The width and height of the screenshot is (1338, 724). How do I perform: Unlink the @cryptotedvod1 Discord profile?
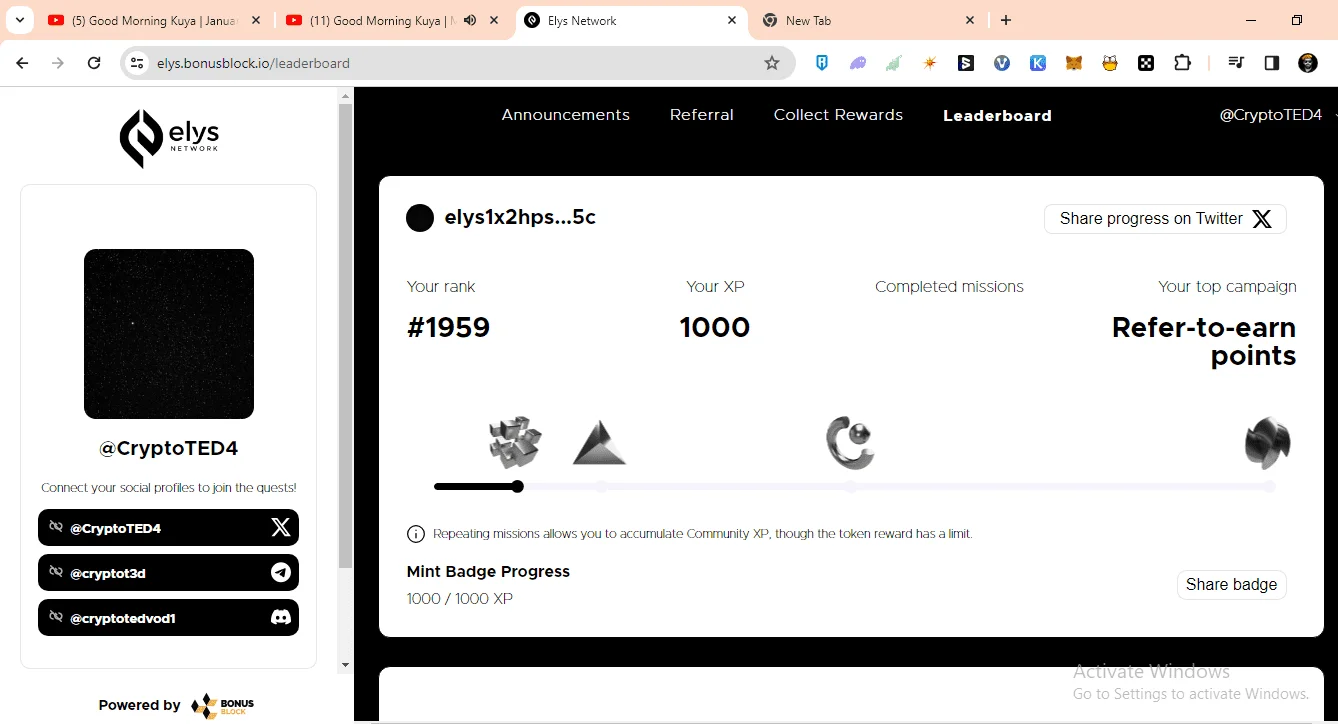pos(56,617)
